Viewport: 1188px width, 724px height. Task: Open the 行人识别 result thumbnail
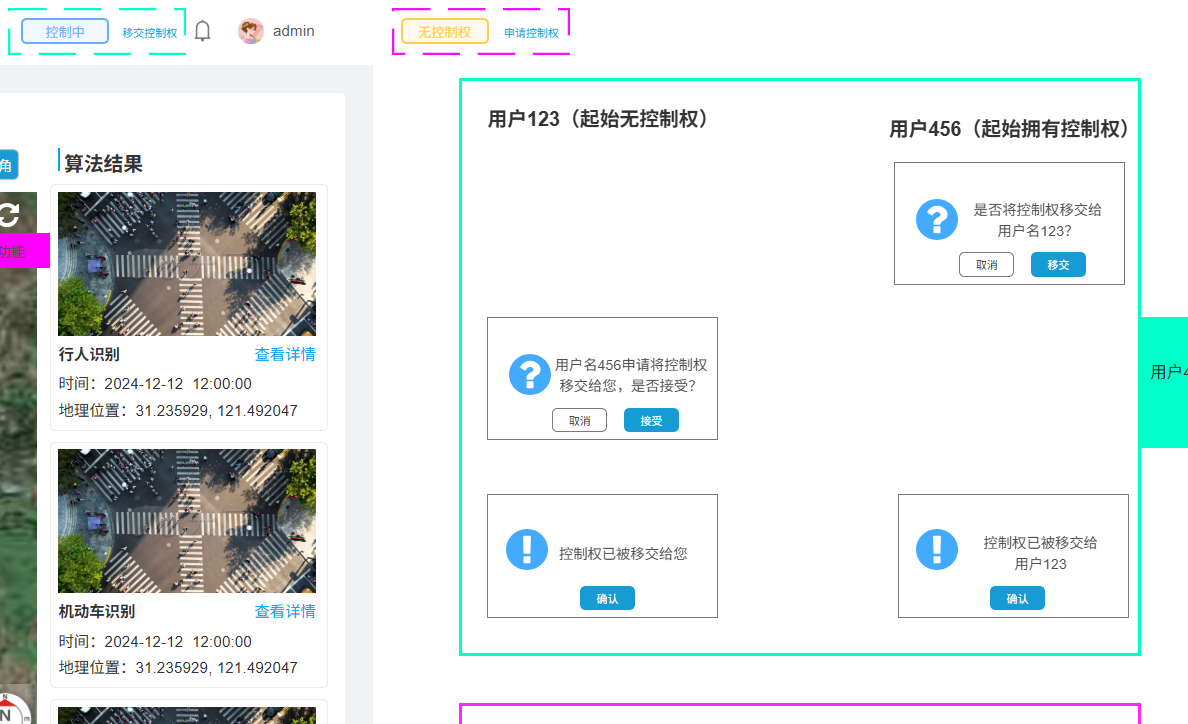[187, 264]
